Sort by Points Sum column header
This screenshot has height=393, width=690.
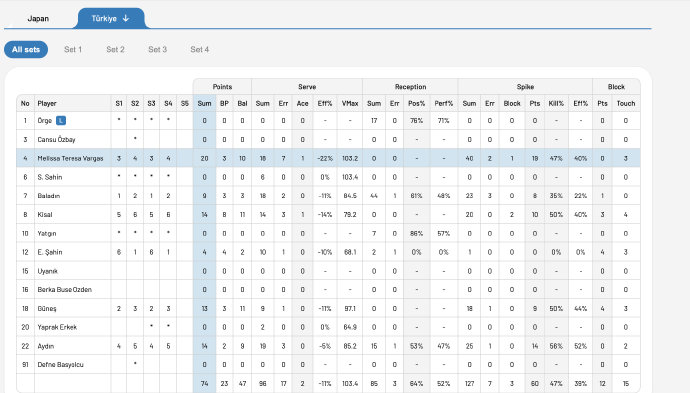pyautogui.click(x=204, y=103)
